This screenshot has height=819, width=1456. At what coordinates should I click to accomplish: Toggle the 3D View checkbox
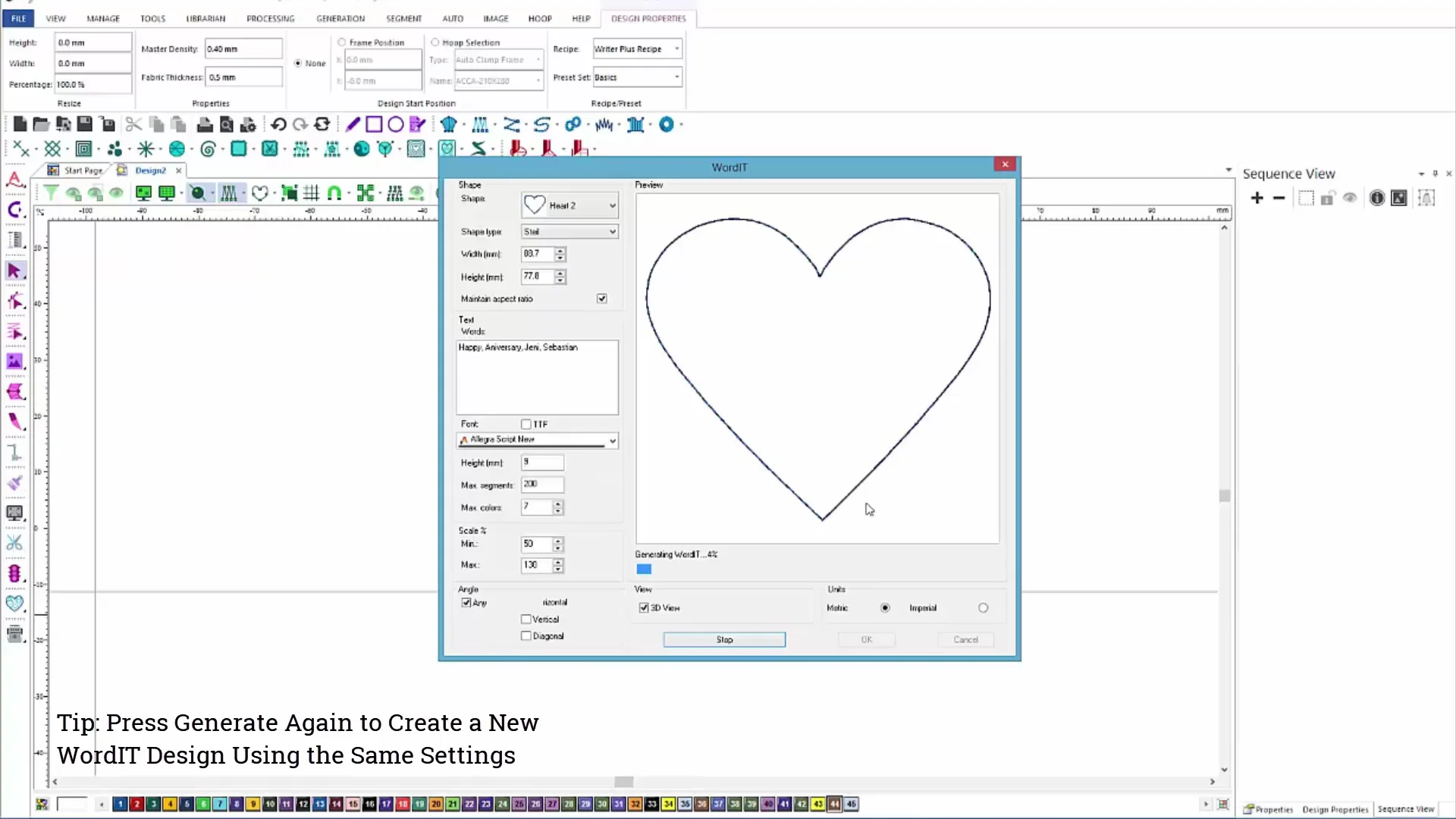coord(643,607)
